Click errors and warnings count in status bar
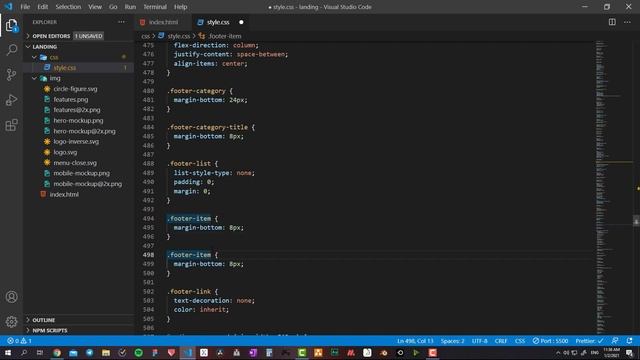The image size is (640, 360). tap(19, 341)
